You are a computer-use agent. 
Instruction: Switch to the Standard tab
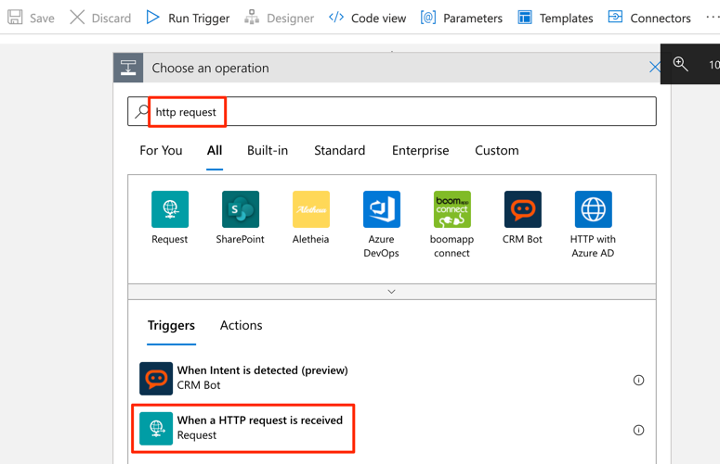340,151
